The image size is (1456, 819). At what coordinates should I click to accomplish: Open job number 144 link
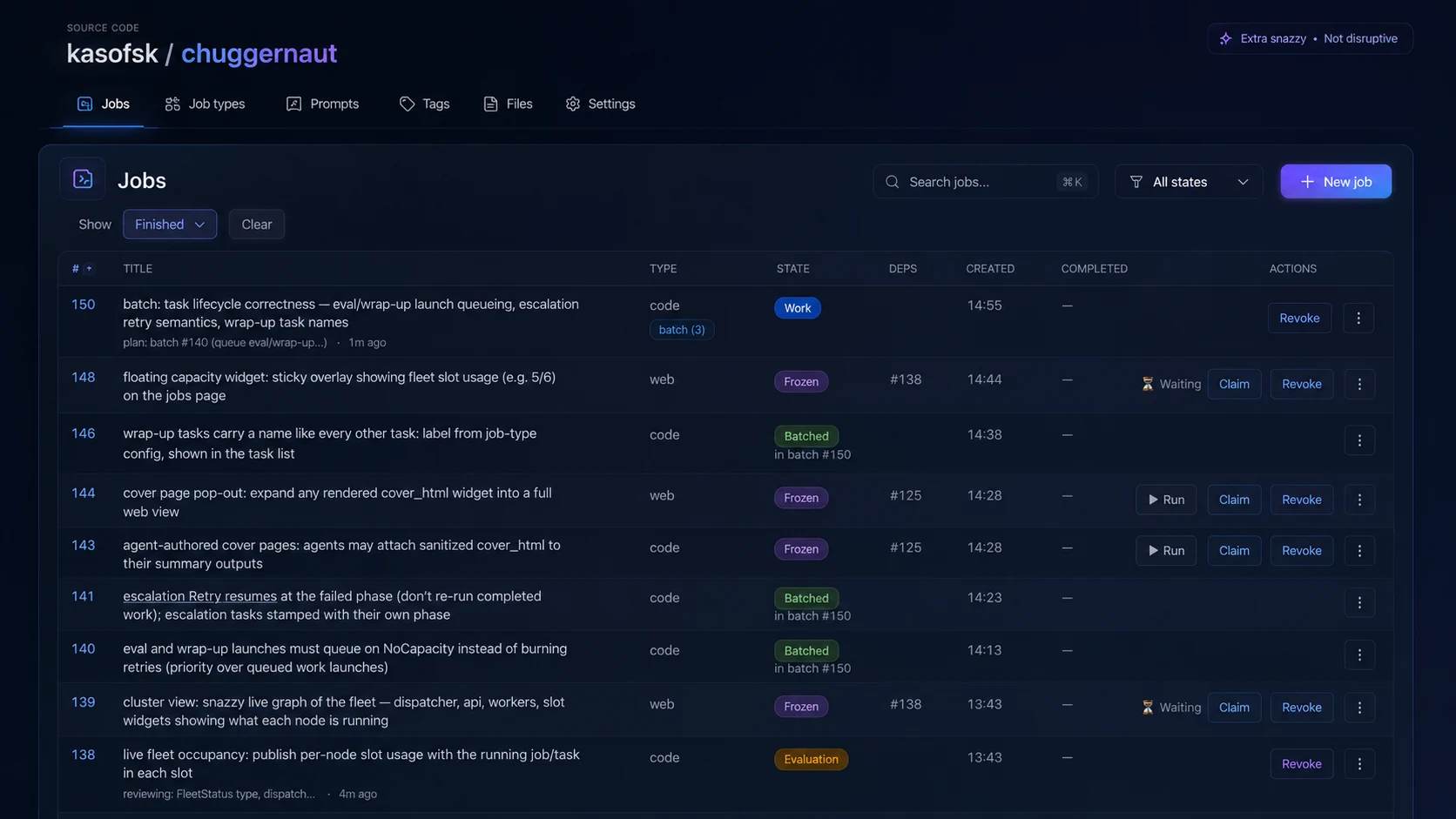[x=83, y=493]
